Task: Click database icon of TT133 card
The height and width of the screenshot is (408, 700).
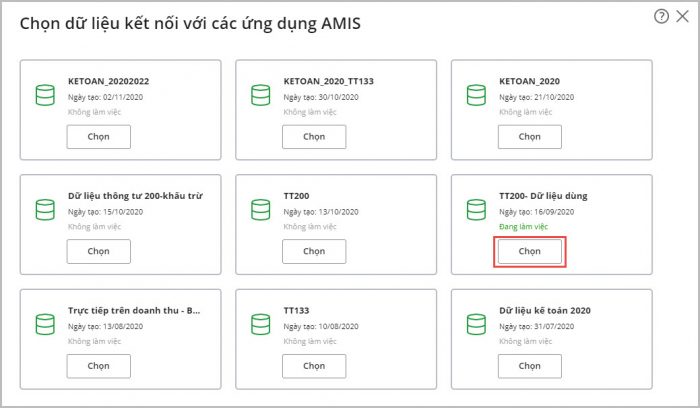Action: coord(261,325)
